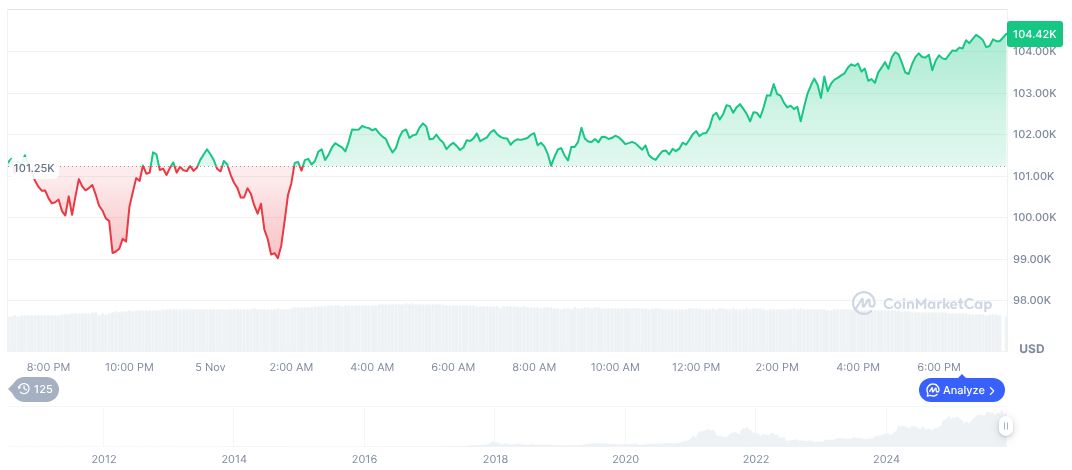
Task: Click the 2:00 AM time axis label
Action: [291, 367]
